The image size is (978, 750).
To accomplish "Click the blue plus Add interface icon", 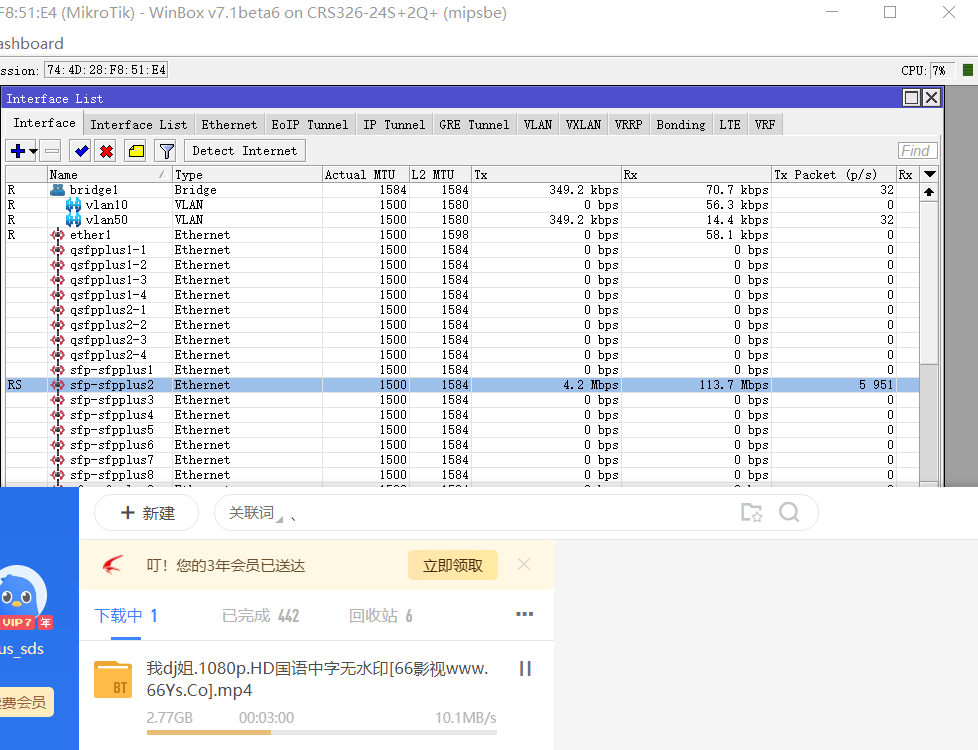I will [x=17, y=151].
